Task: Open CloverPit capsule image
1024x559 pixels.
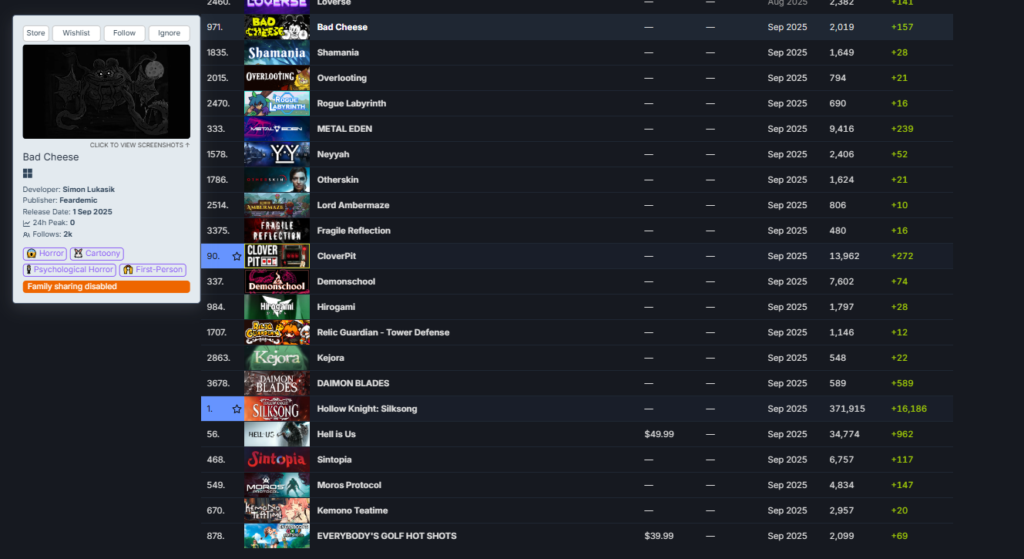Action: click(x=277, y=257)
